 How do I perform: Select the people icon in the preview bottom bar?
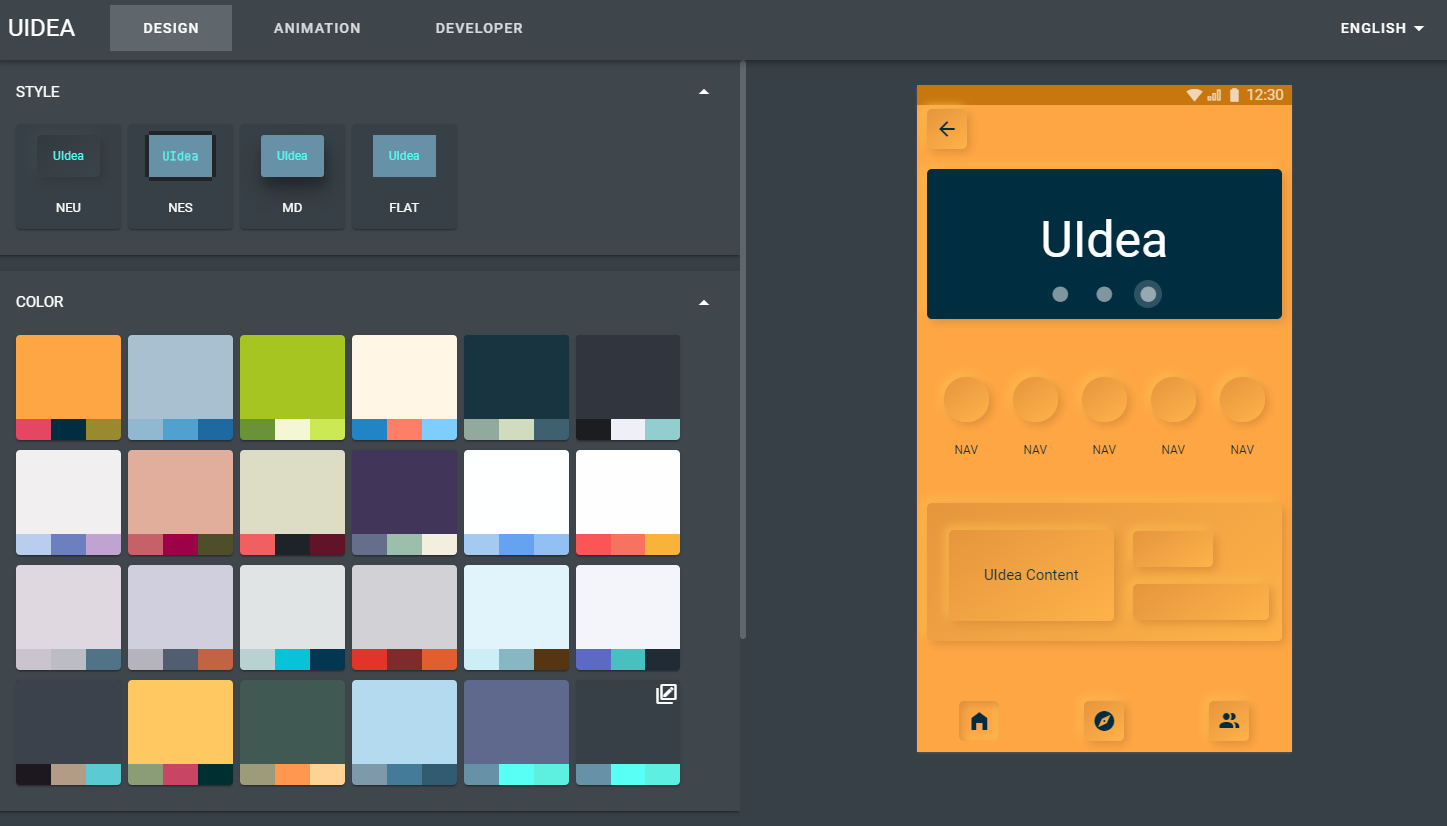[1229, 721]
